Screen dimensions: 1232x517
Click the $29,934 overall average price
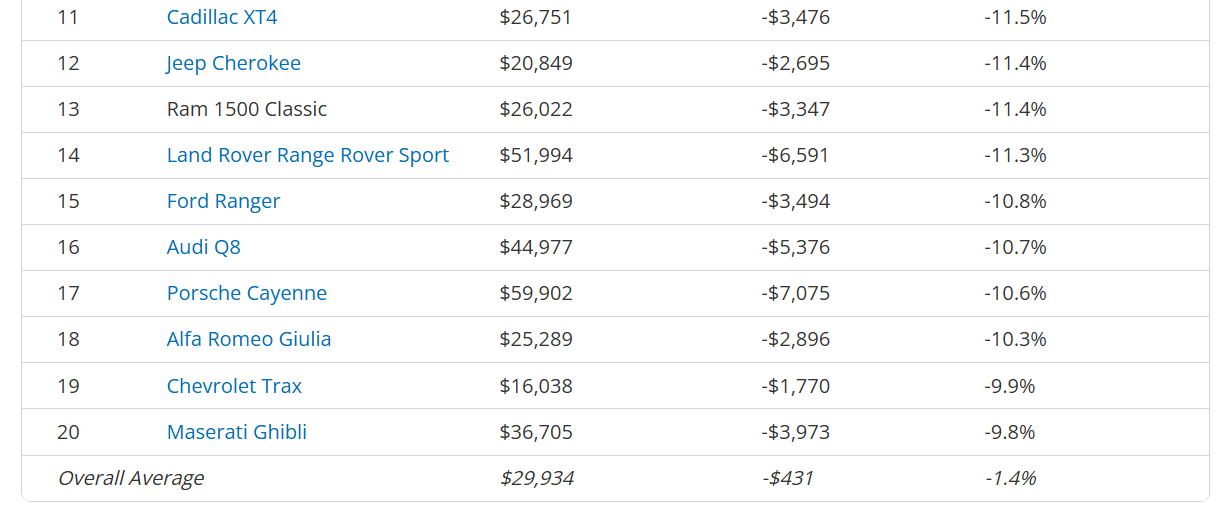coord(537,478)
